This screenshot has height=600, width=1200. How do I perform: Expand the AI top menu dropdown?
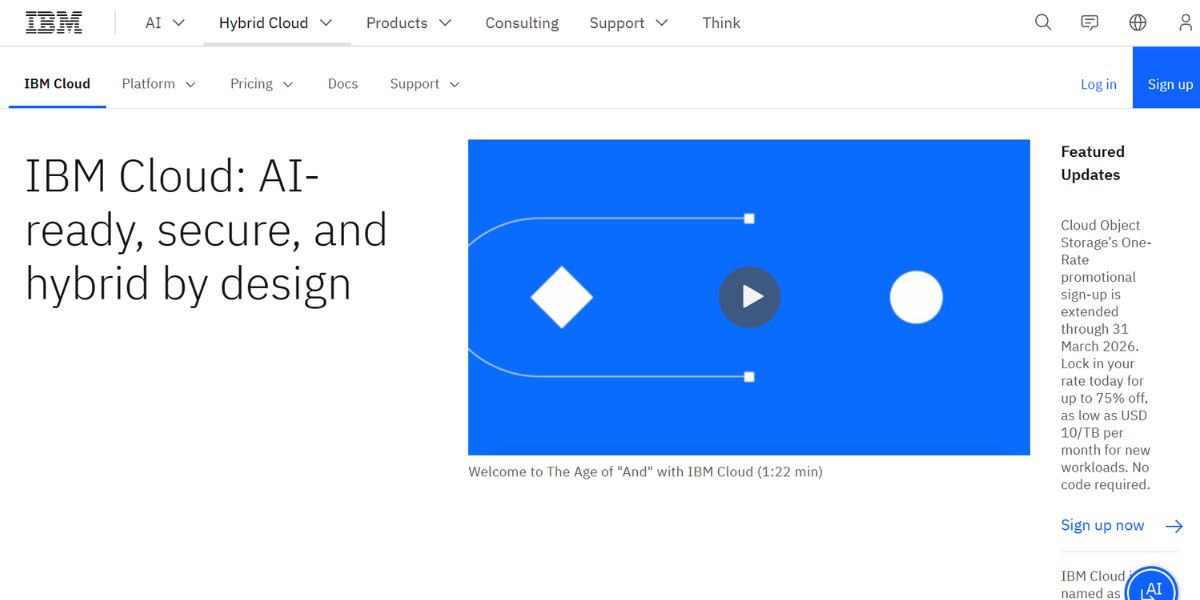pos(165,23)
